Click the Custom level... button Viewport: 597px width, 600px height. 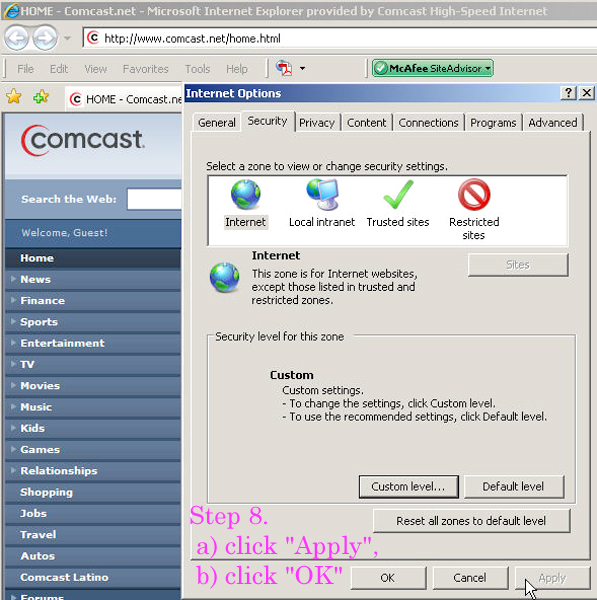tap(408, 486)
